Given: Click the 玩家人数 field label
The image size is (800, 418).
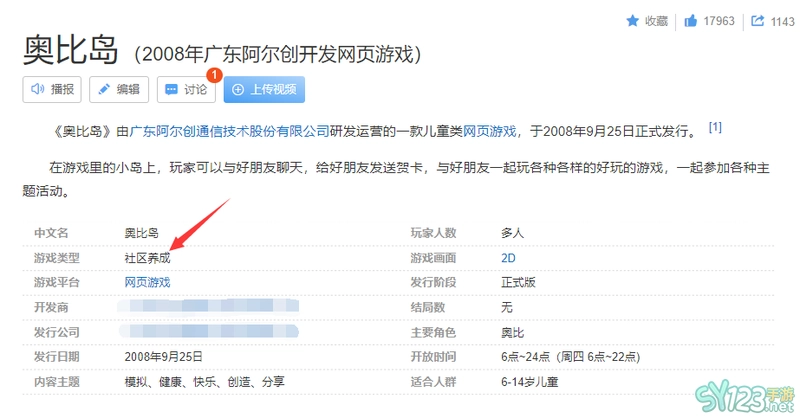Looking at the screenshot, I should (433, 233).
